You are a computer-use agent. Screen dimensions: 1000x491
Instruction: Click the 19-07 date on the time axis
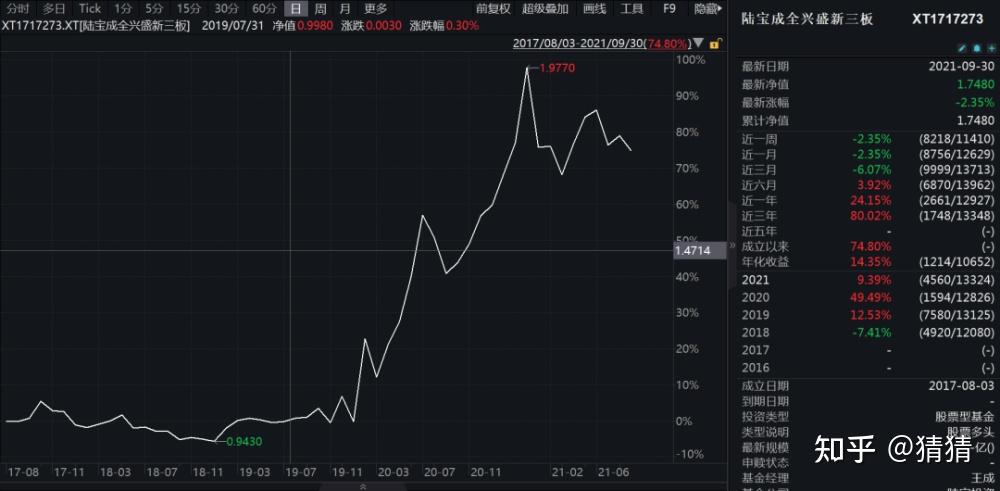[302, 473]
